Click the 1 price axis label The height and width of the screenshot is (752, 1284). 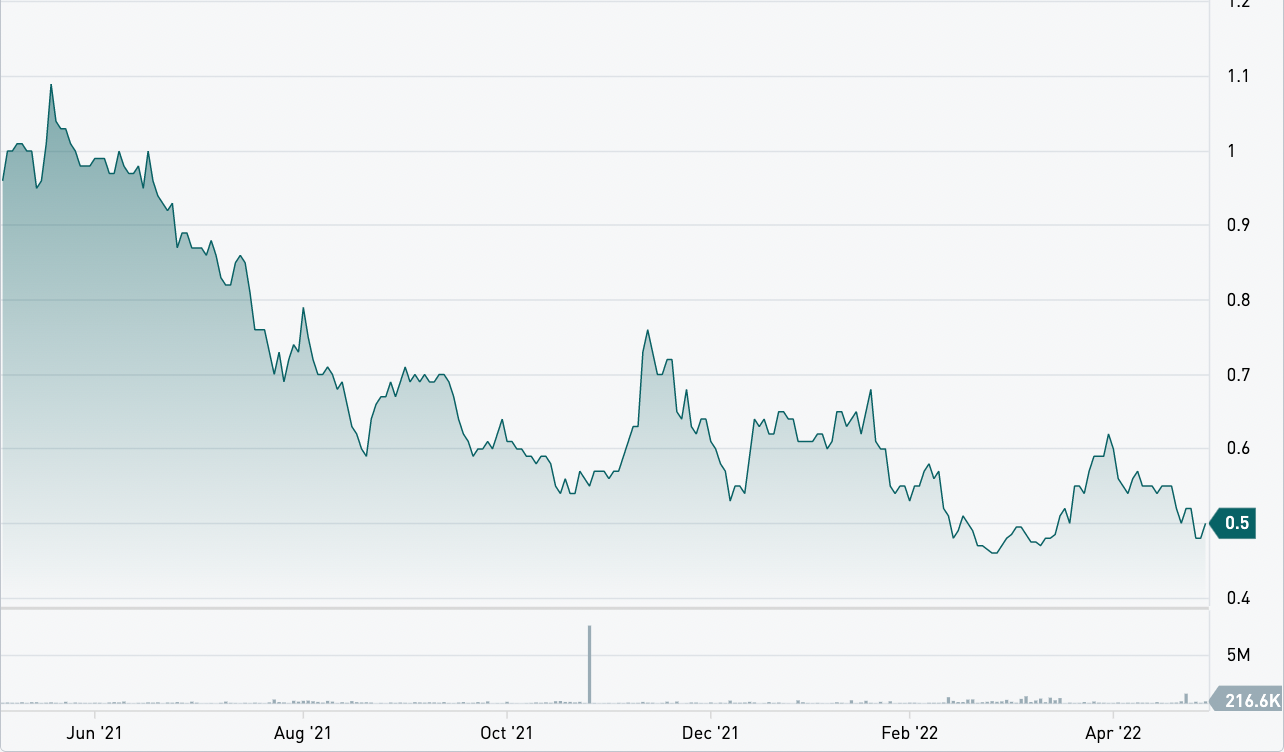1231,151
